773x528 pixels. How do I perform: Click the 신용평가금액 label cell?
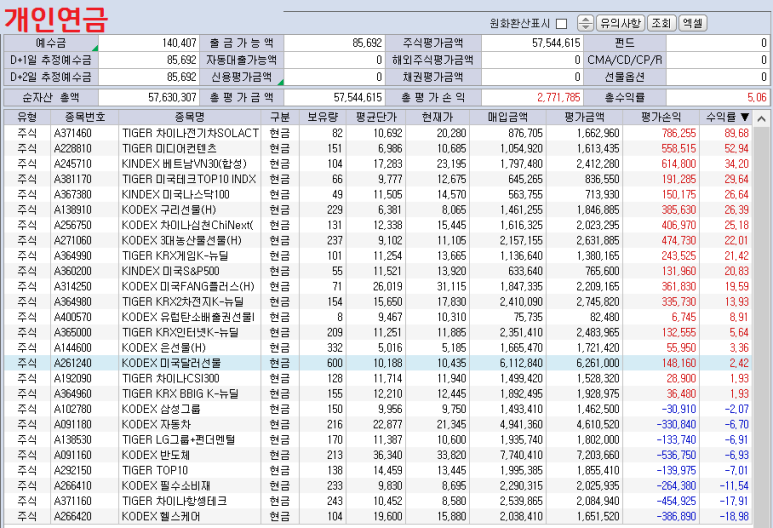242,77
